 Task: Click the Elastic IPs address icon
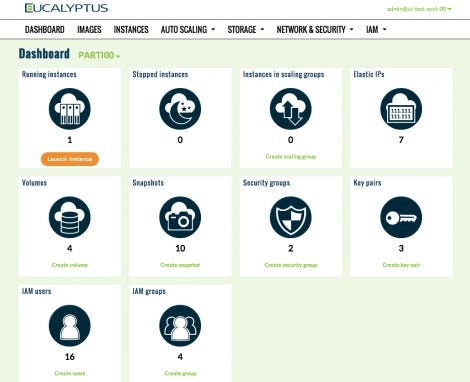coord(401,109)
